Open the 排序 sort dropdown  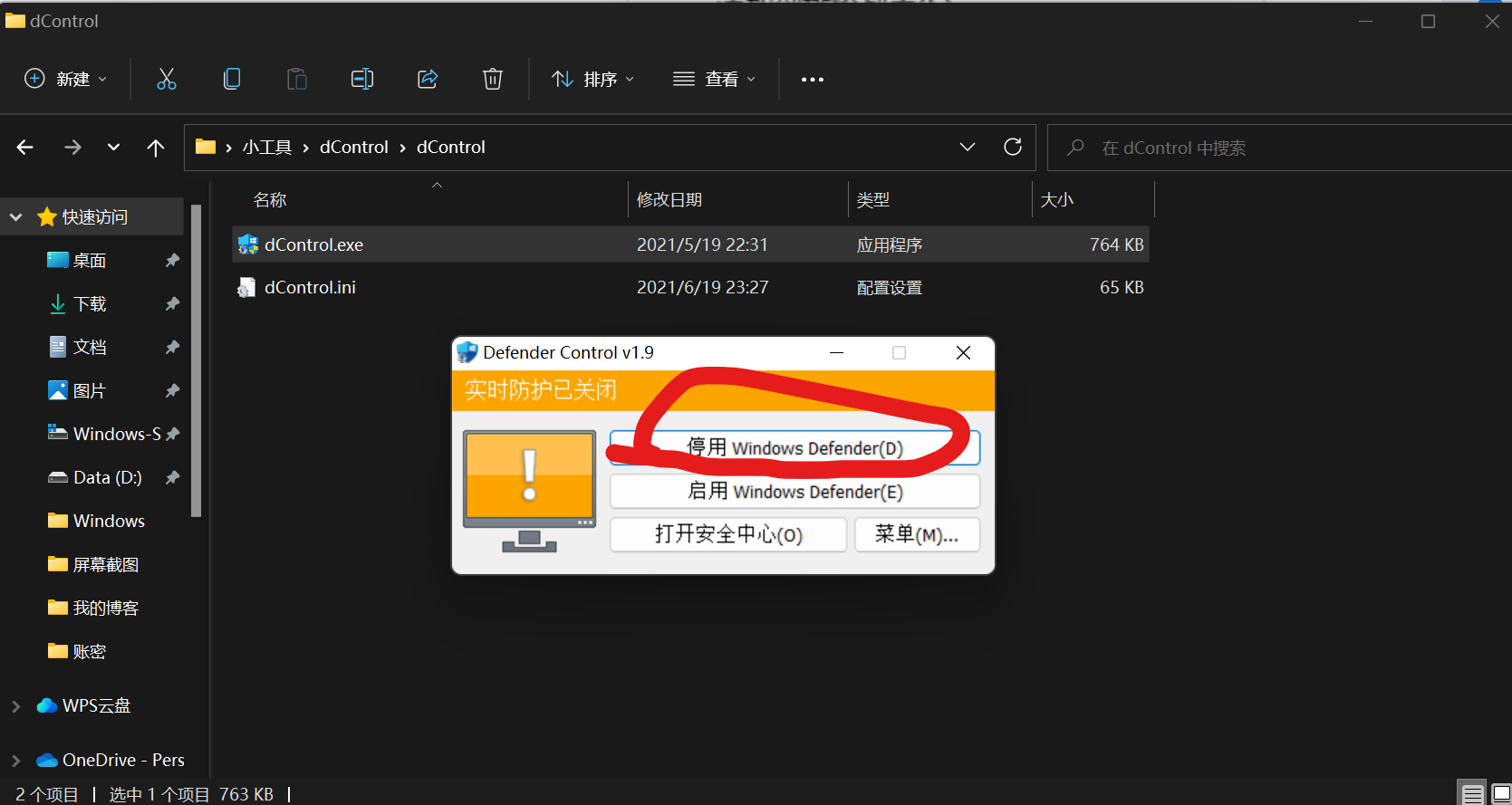pos(592,79)
